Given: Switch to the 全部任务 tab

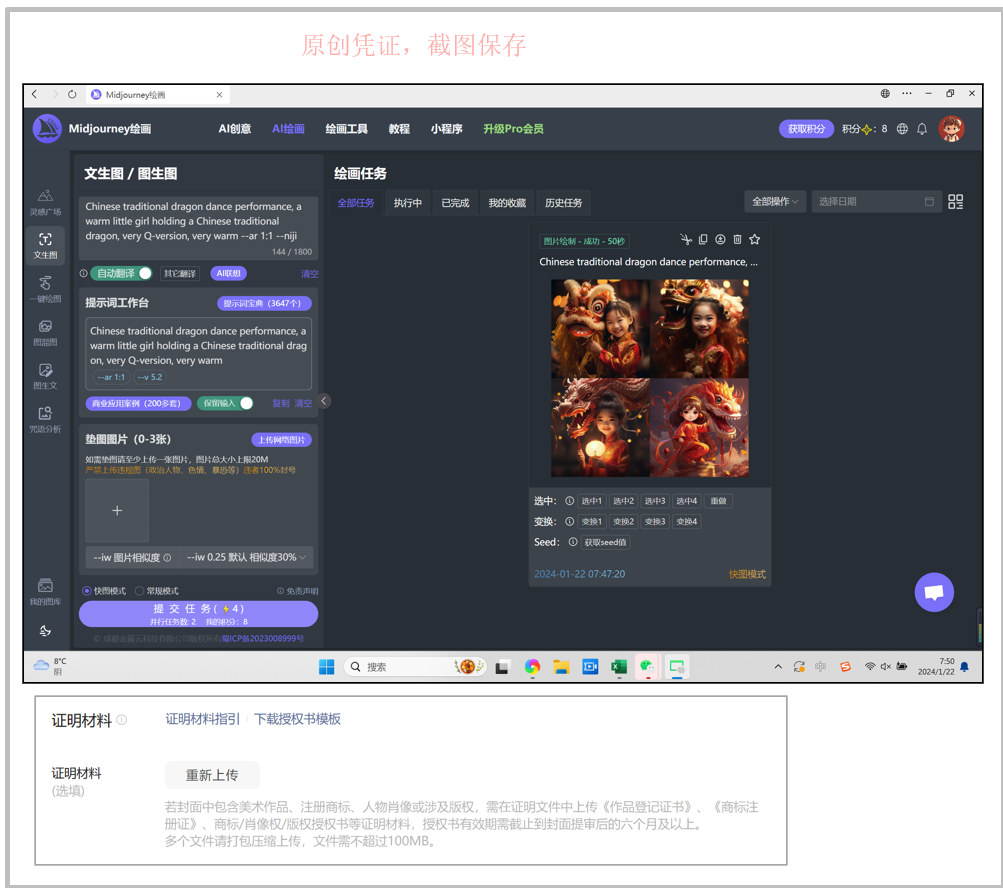Looking at the screenshot, I should tap(356, 203).
